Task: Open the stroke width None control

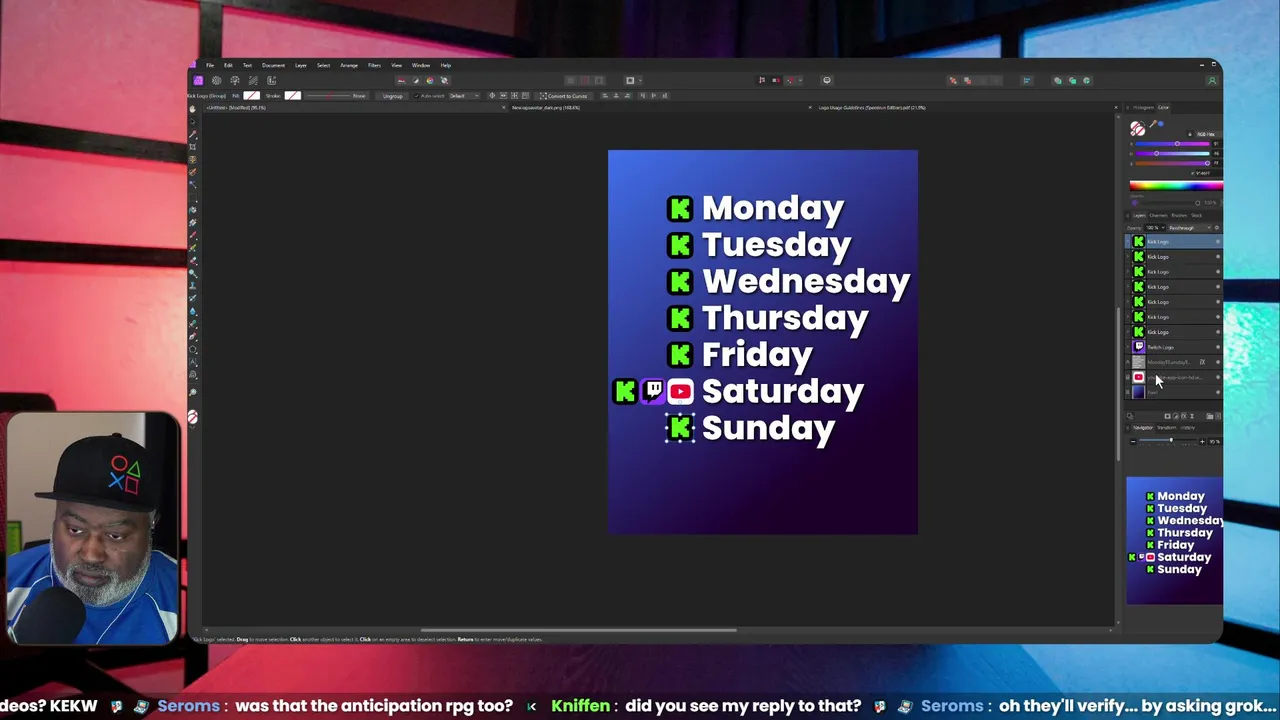Action: tap(337, 96)
